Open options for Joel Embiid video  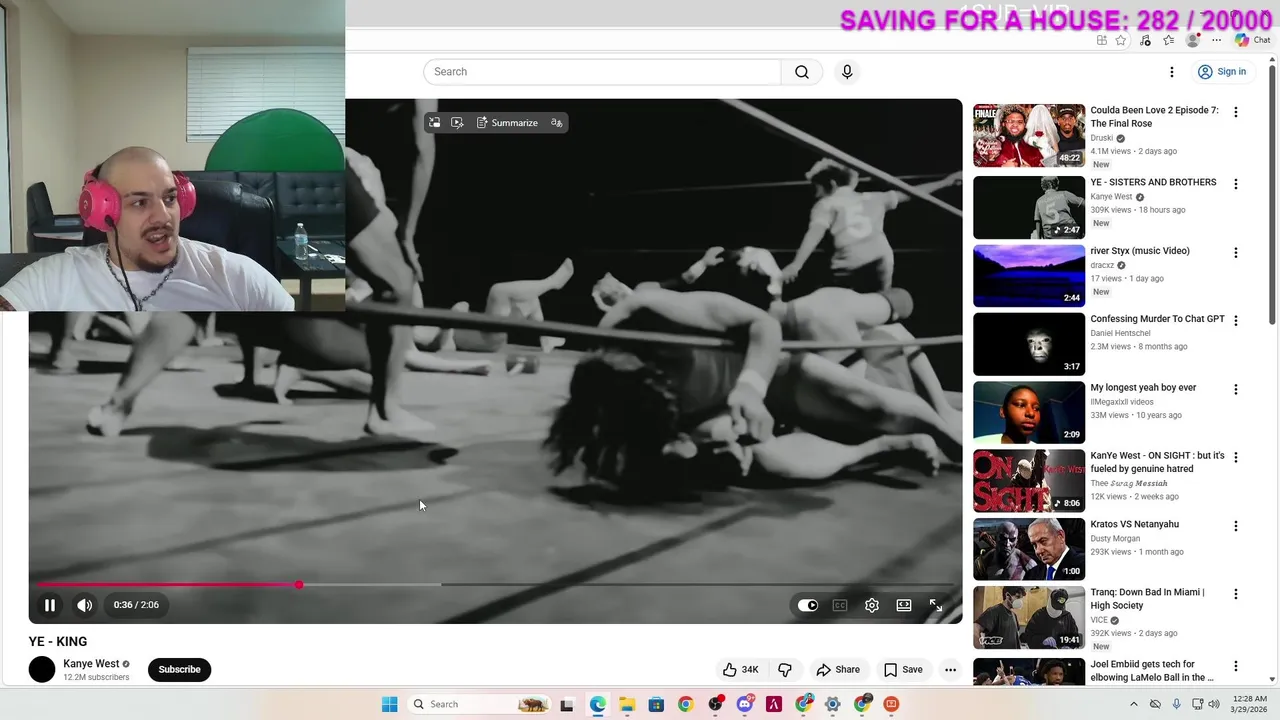click(x=1235, y=666)
